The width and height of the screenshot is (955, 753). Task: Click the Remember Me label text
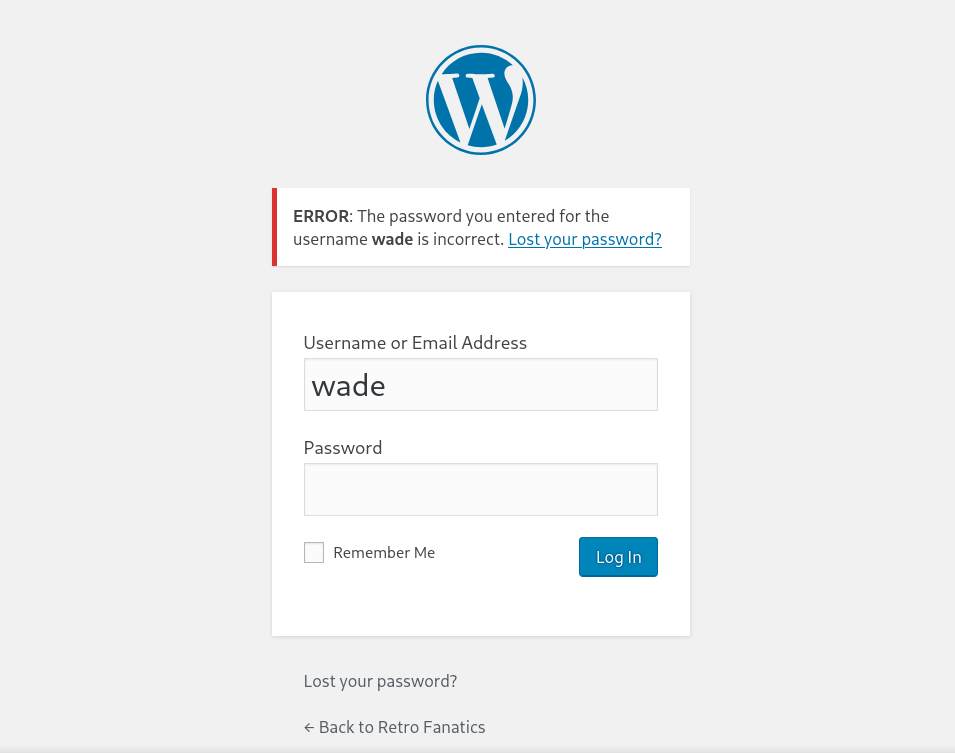point(384,553)
